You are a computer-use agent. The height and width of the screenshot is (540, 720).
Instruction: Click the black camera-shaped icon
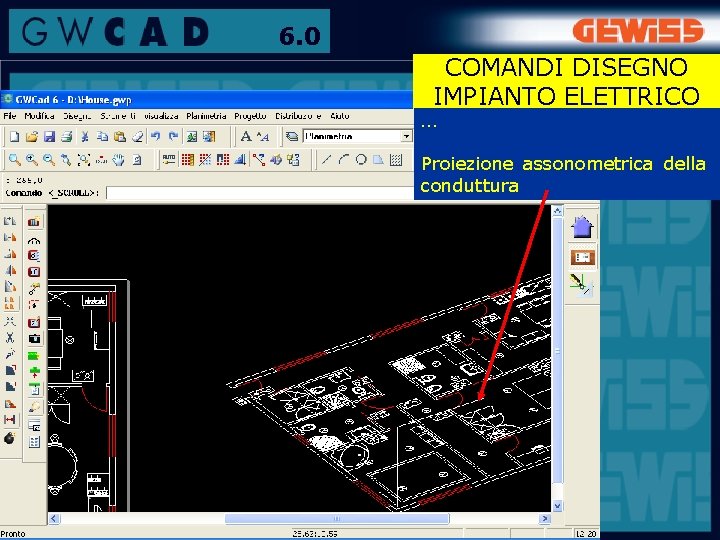click(x=34, y=339)
